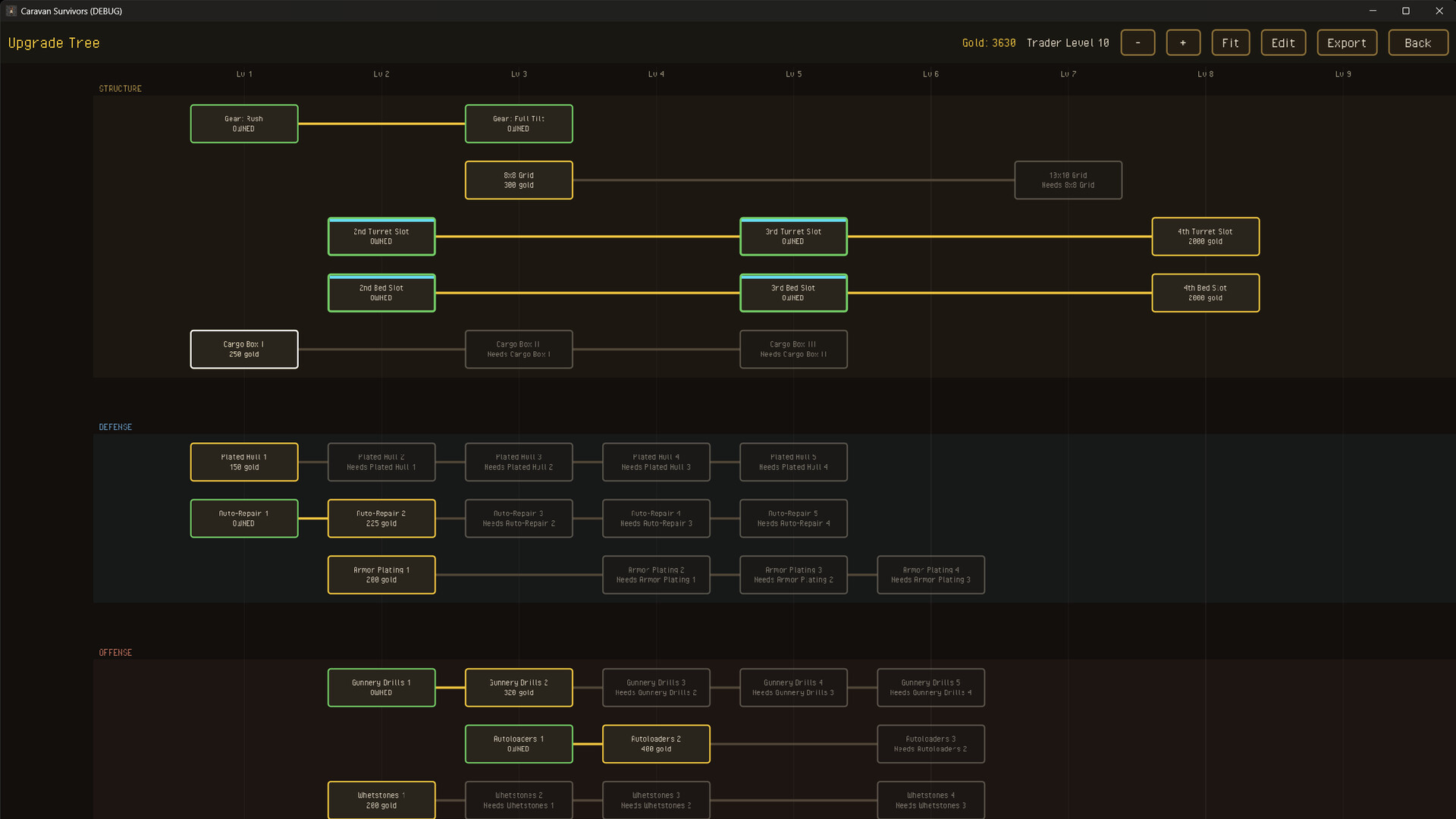Click the zoom in plus button
The height and width of the screenshot is (819, 1456).
1183,42
